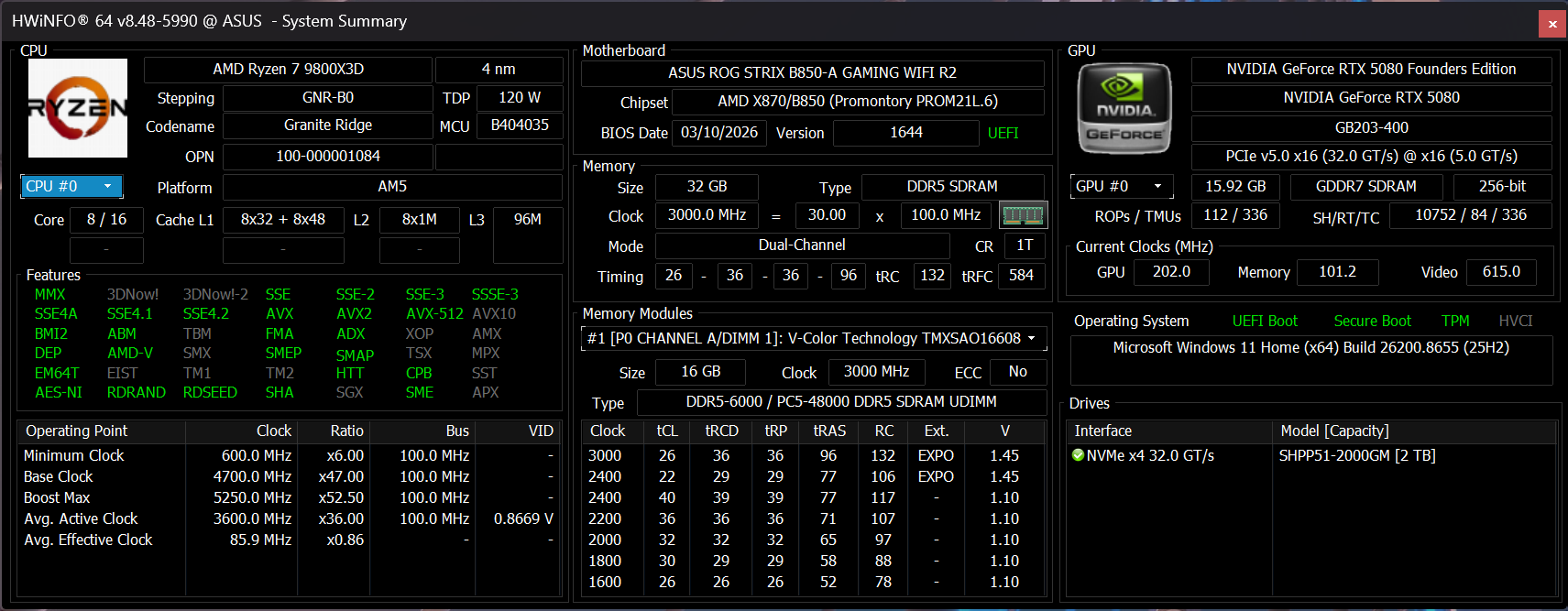The width and height of the screenshot is (1568, 611).
Task: Select the Boost Max operating point row
Action: tap(288, 497)
